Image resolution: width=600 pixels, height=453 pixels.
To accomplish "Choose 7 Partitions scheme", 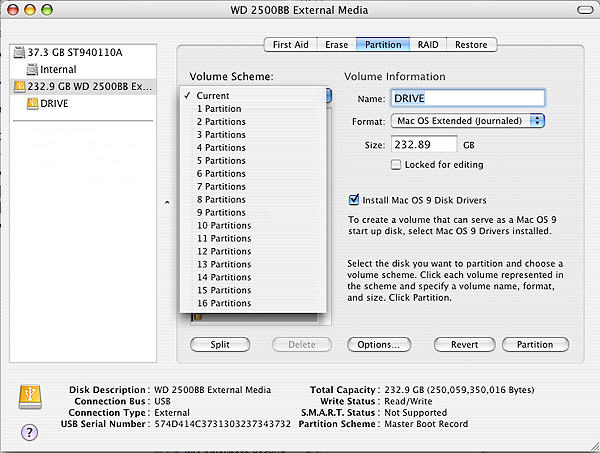I will tap(253, 187).
